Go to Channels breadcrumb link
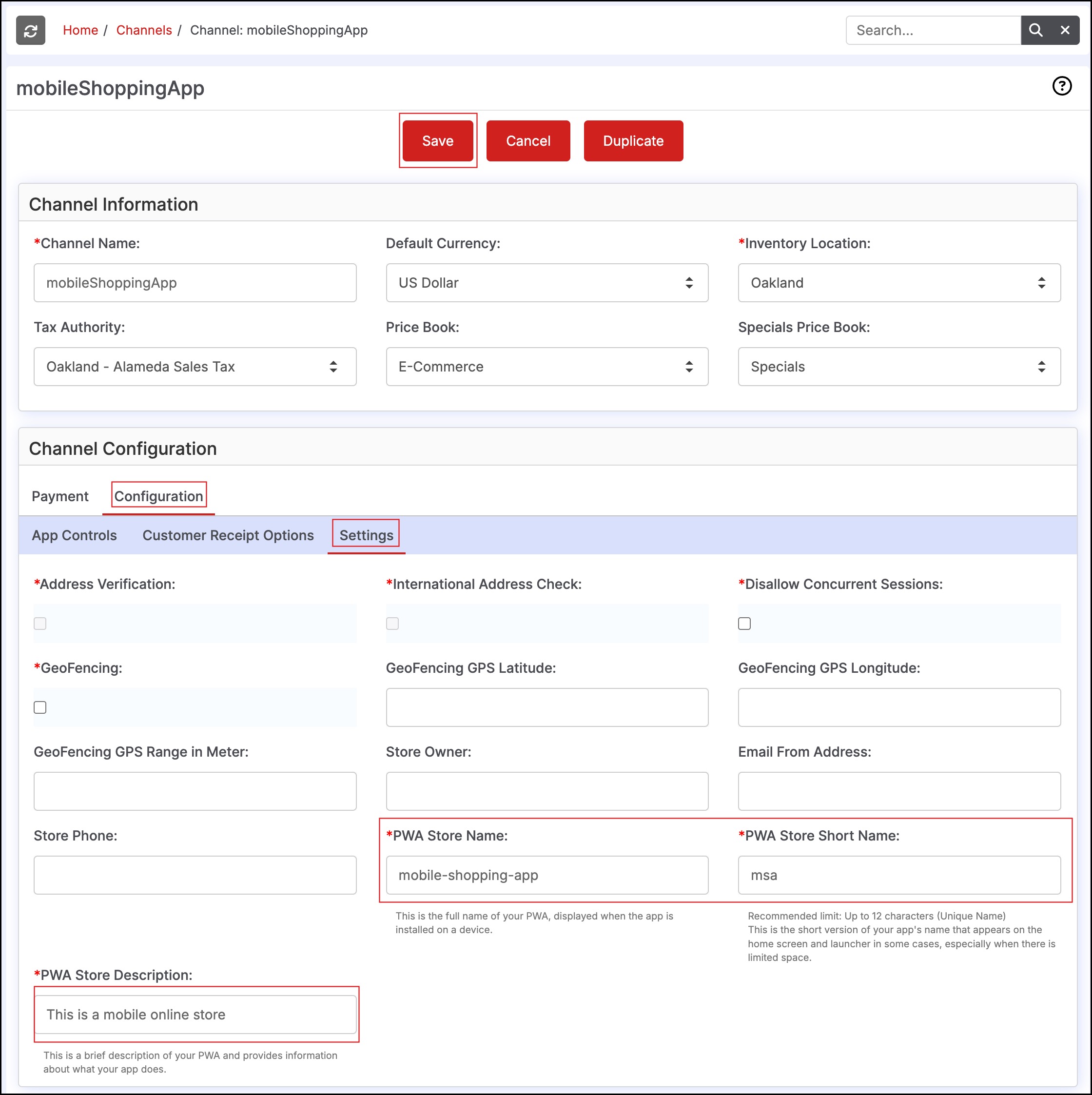Viewport: 1092px width, 1095px height. coord(144,31)
